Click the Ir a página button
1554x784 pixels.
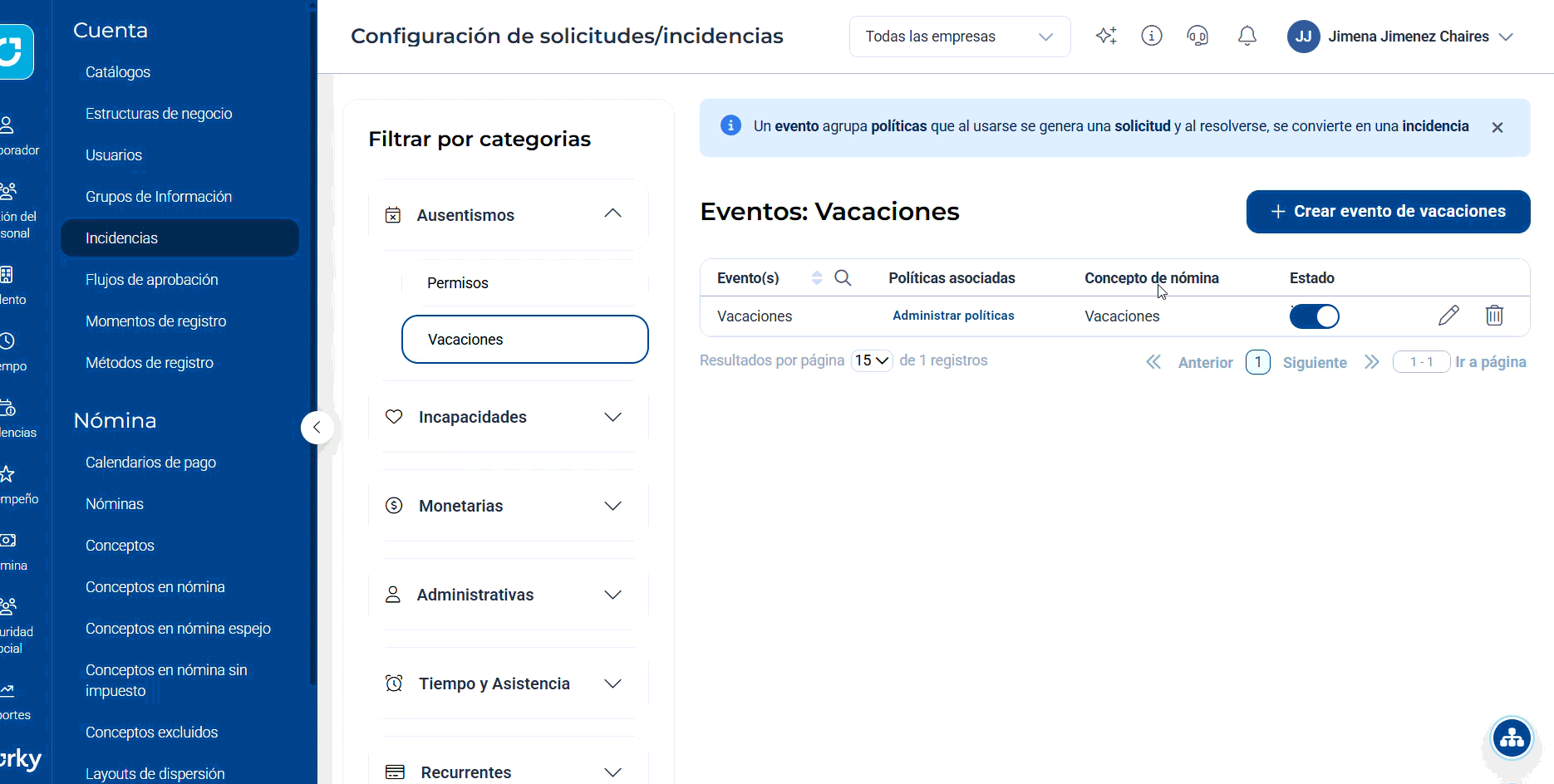(1491, 362)
